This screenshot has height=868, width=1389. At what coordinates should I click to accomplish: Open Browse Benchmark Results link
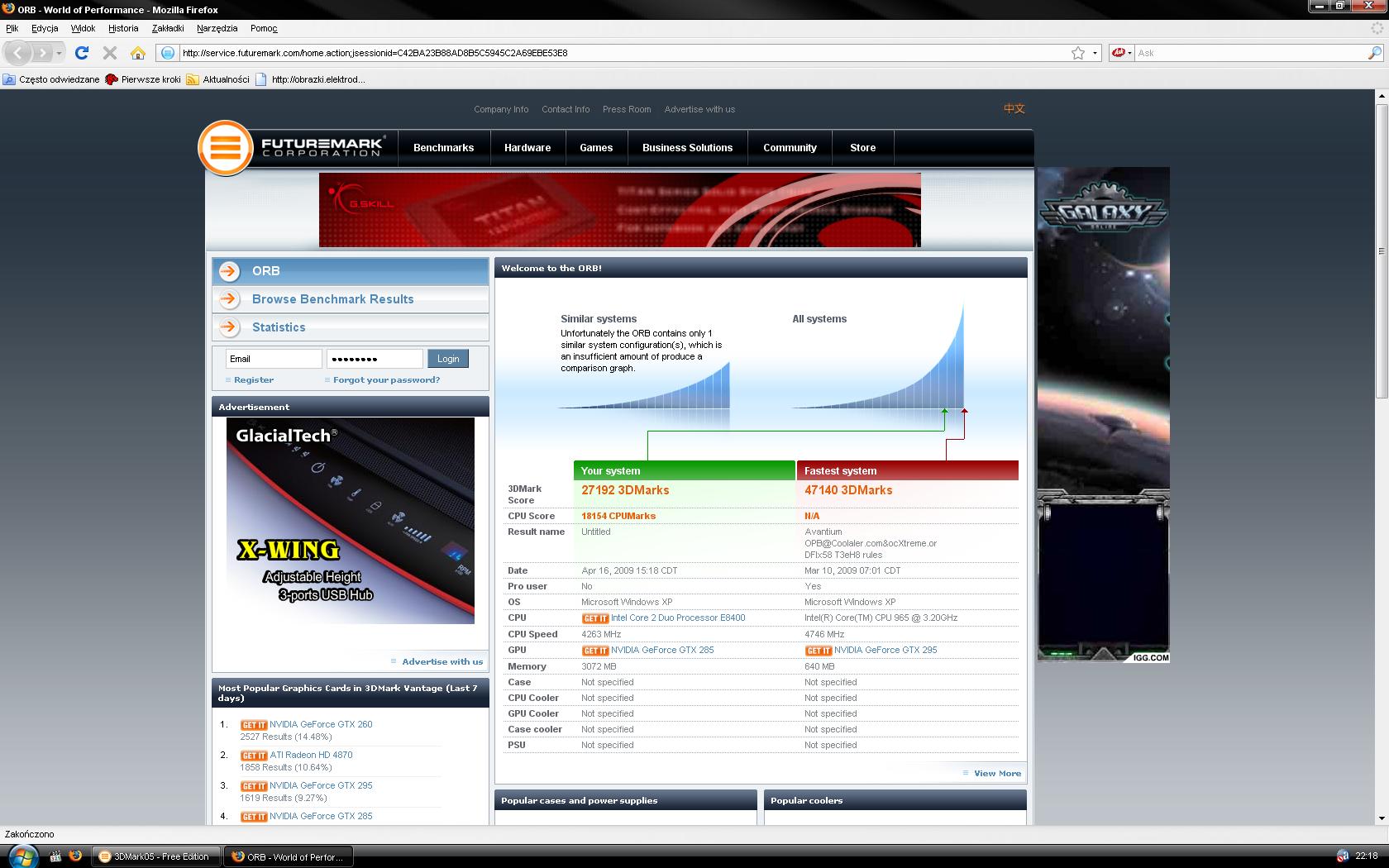(x=332, y=299)
